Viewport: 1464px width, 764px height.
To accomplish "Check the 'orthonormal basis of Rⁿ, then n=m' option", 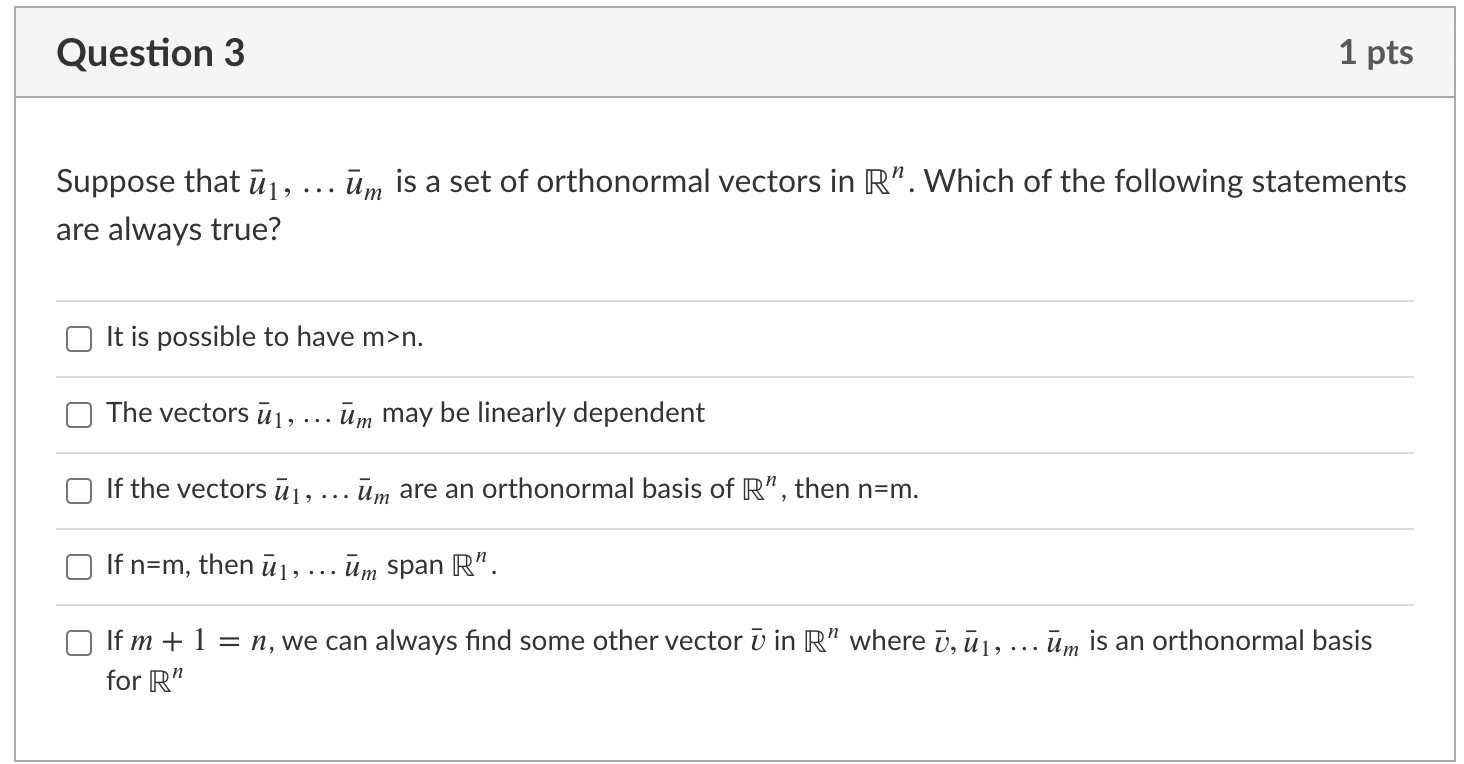I will coord(78,490).
